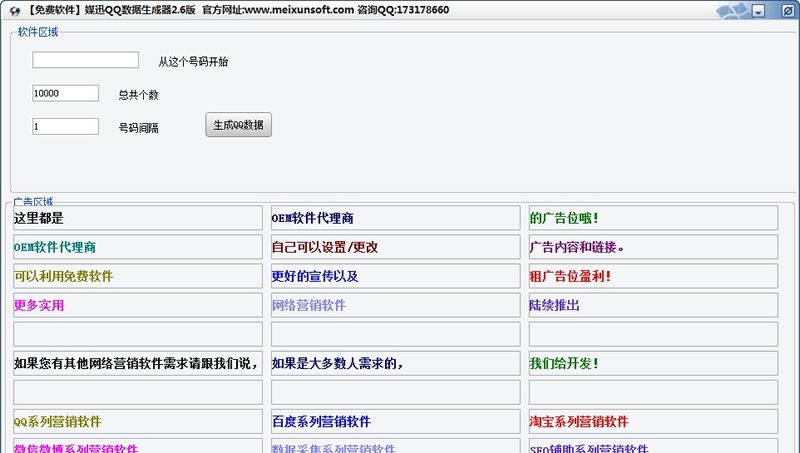
Task: Open the 陆续推出 ad link
Action: point(654,306)
